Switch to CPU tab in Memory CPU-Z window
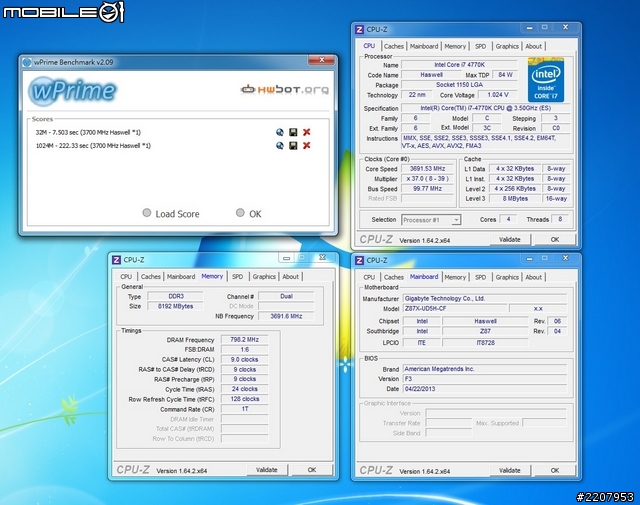The width and height of the screenshot is (640, 505). (x=126, y=277)
